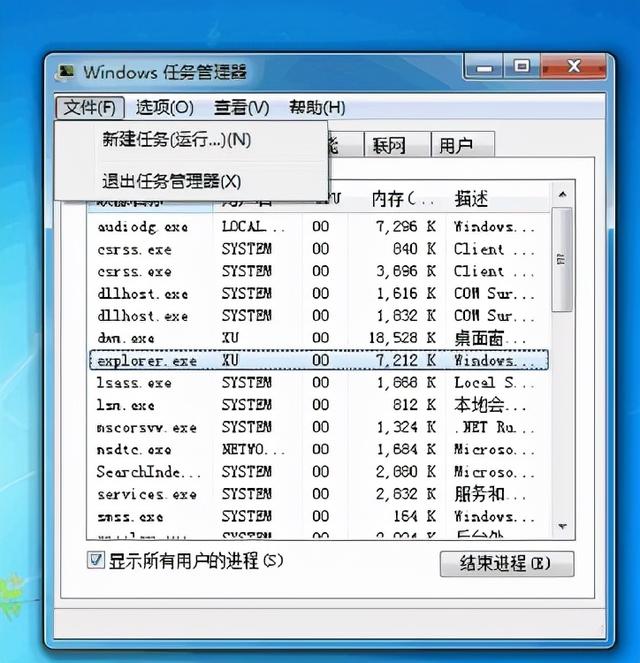Click the .NET Ru... description cell
The width and height of the screenshot is (640, 663).
(494, 427)
